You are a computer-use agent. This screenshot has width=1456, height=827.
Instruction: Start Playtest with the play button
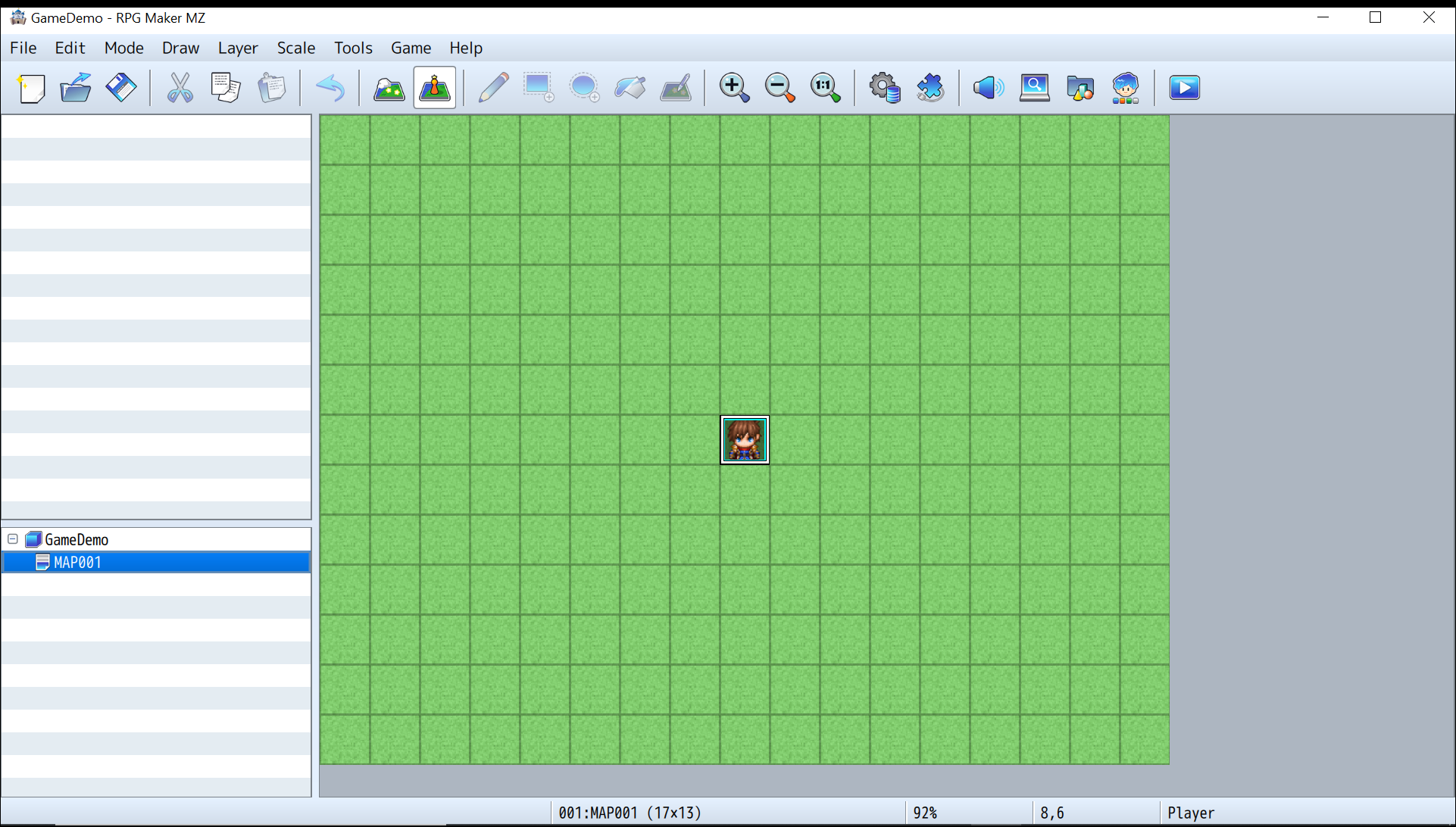[x=1185, y=88]
